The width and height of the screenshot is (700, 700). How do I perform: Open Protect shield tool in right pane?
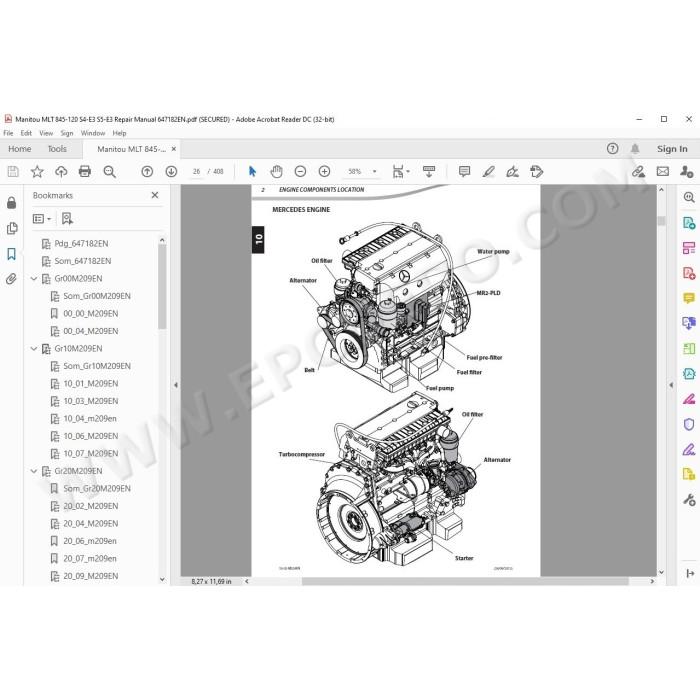(x=689, y=424)
